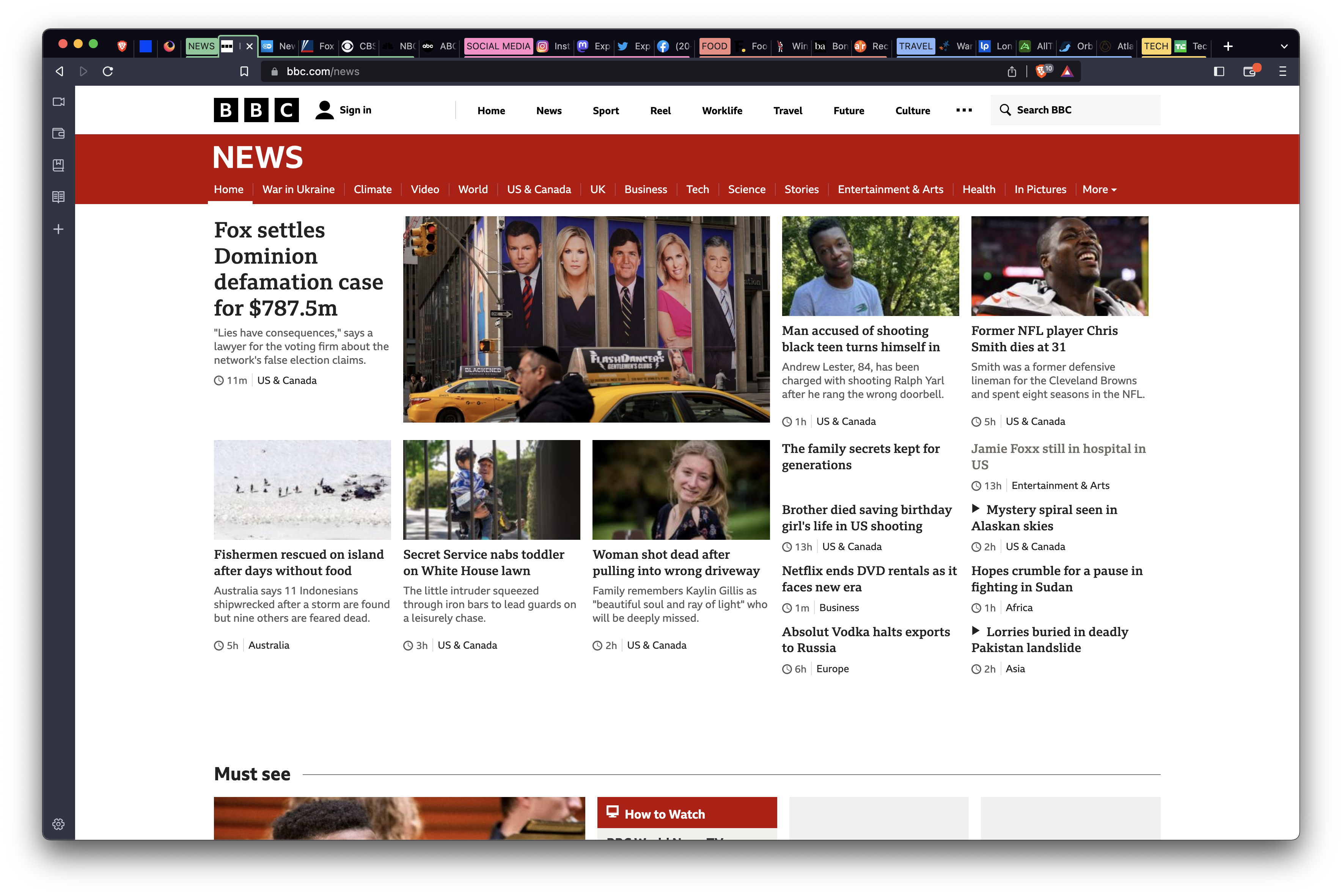Expand the three-dots more menu
The height and width of the screenshot is (896, 1342).
click(964, 110)
